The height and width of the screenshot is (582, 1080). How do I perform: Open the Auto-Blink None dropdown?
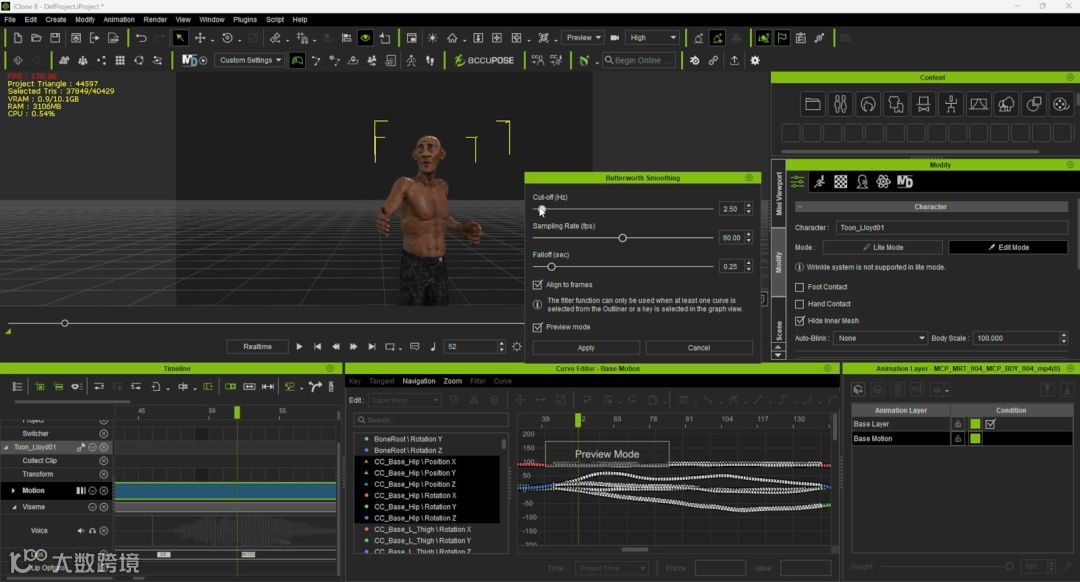pyautogui.click(x=880, y=338)
